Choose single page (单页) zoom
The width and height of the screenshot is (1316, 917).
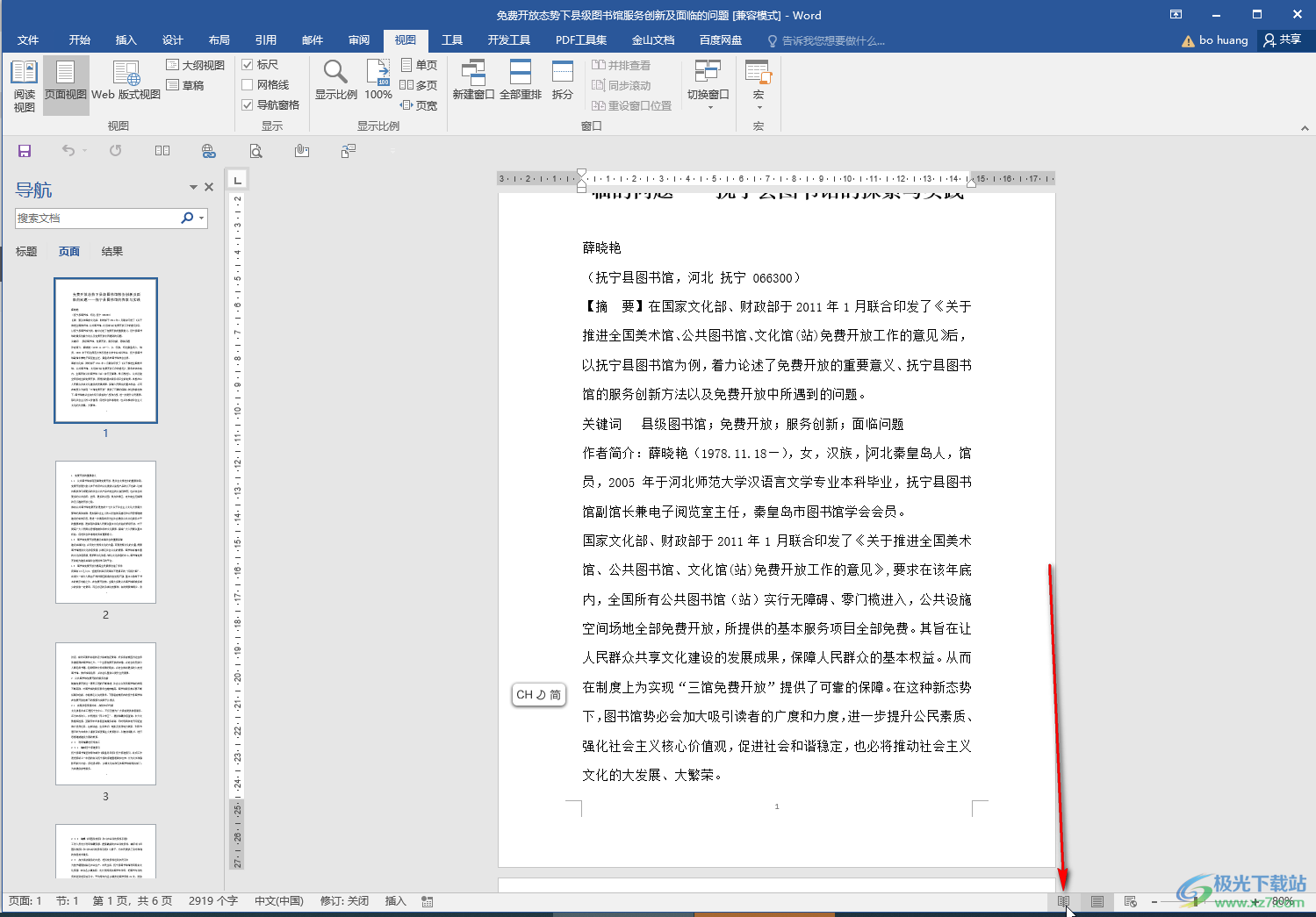click(x=419, y=65)
